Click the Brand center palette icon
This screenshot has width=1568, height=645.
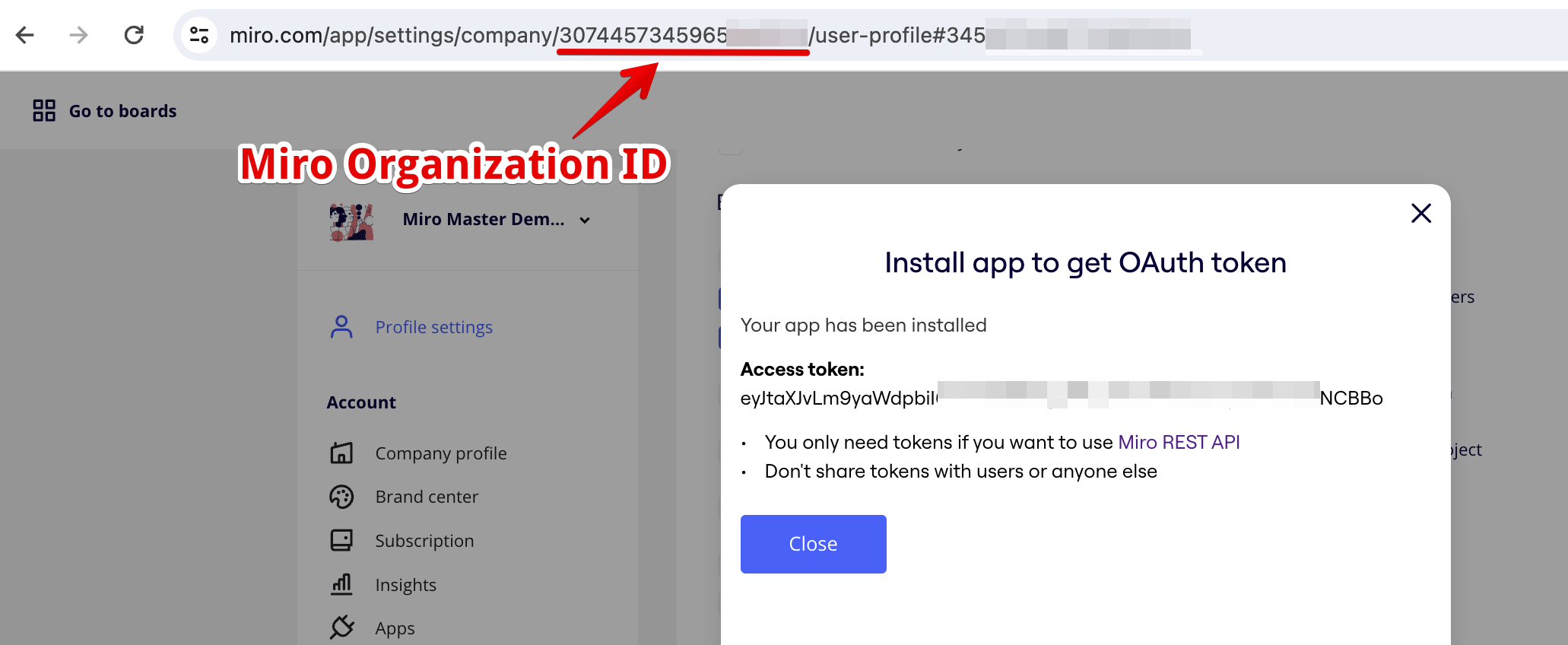341,497
